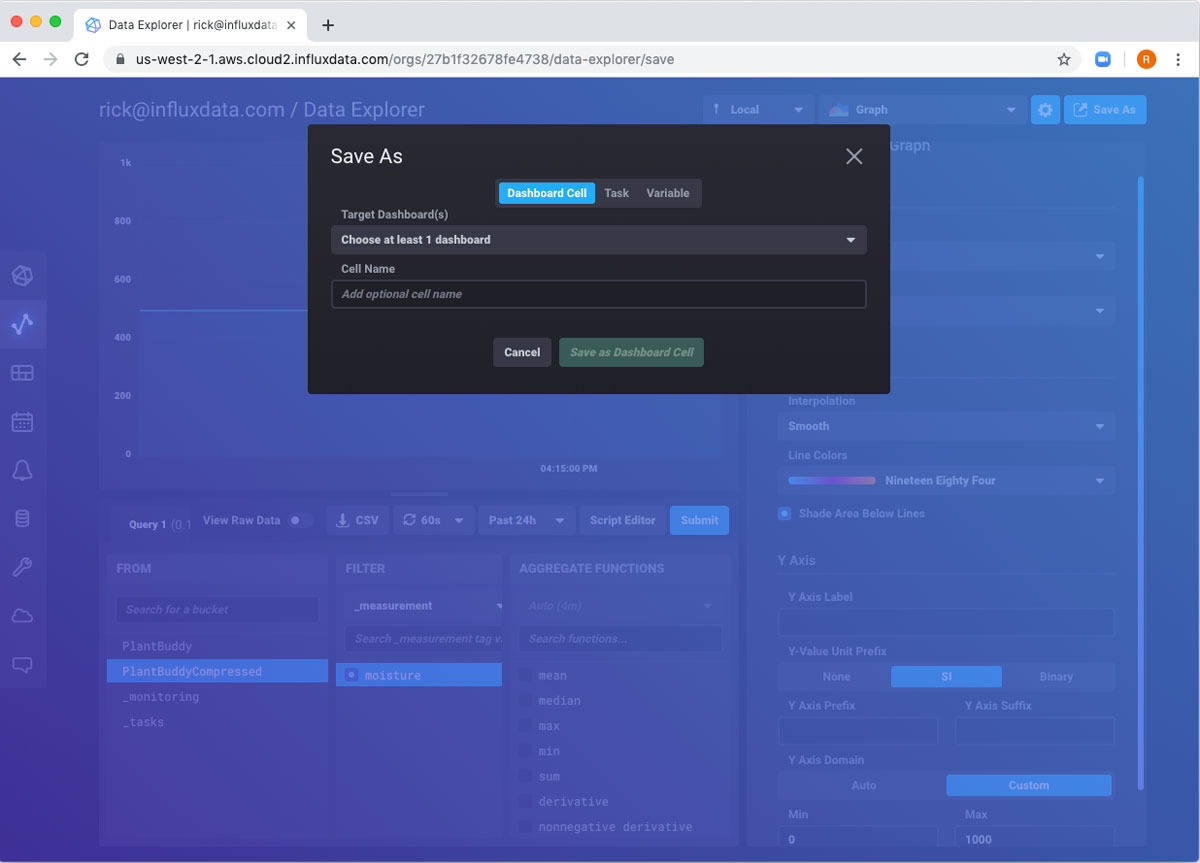Open Load Data database icon in sidebar
The height and width of the screenshot is (863, 1200).
tap(22, 519)
